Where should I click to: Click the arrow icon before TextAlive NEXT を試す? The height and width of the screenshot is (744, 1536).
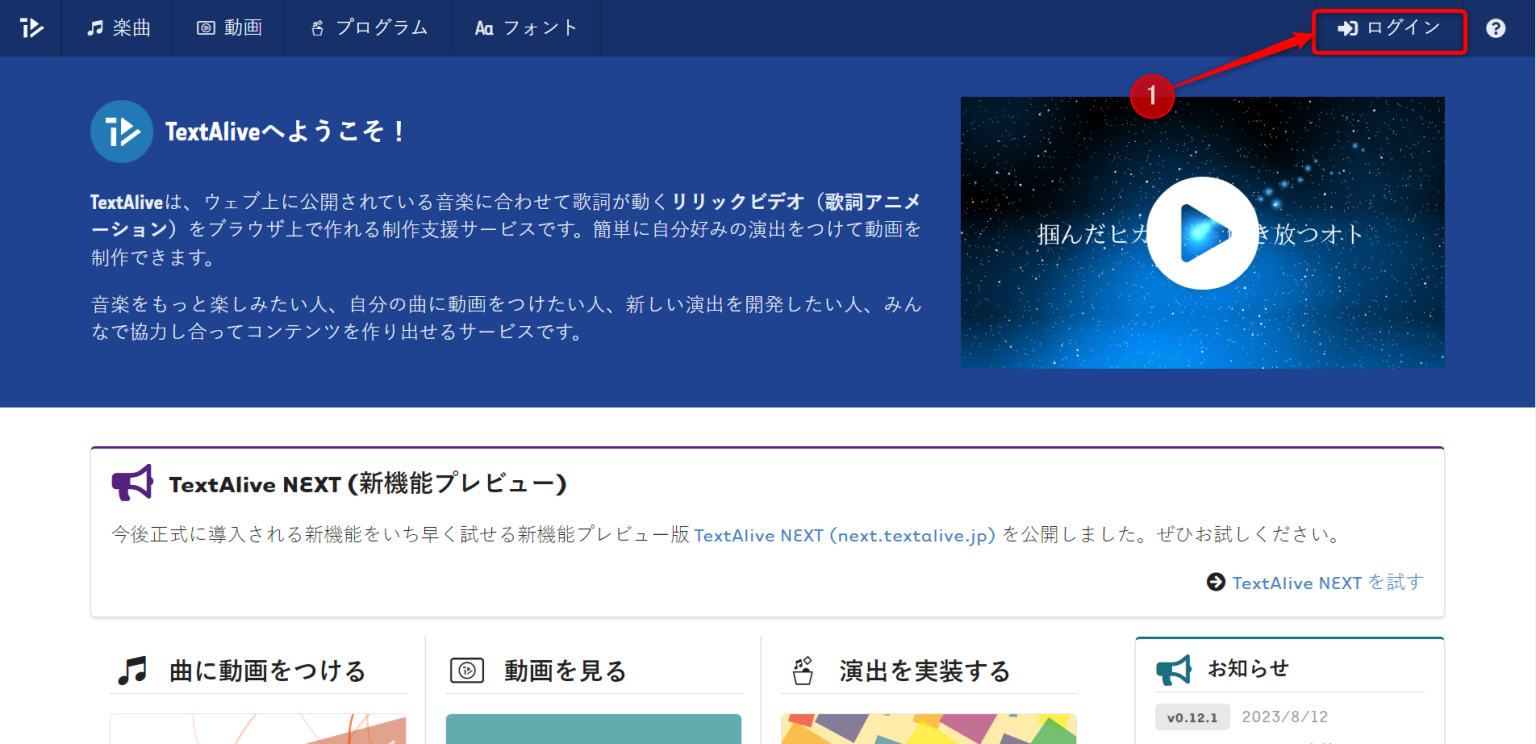point(1216,582)
